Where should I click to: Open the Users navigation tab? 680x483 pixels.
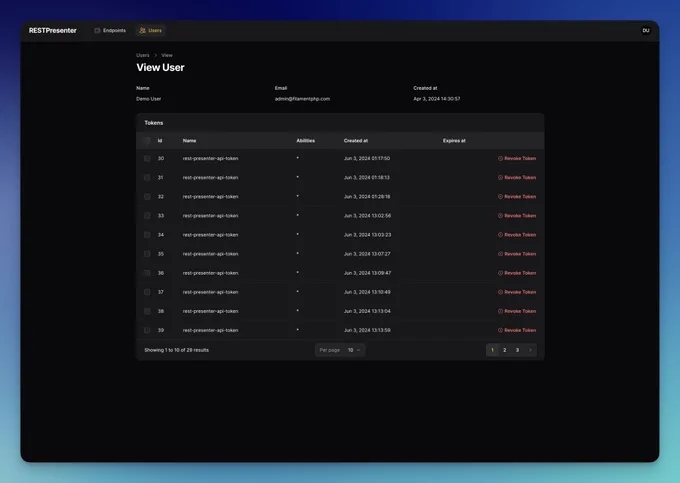pyautogui.click(x=150, y=30)
